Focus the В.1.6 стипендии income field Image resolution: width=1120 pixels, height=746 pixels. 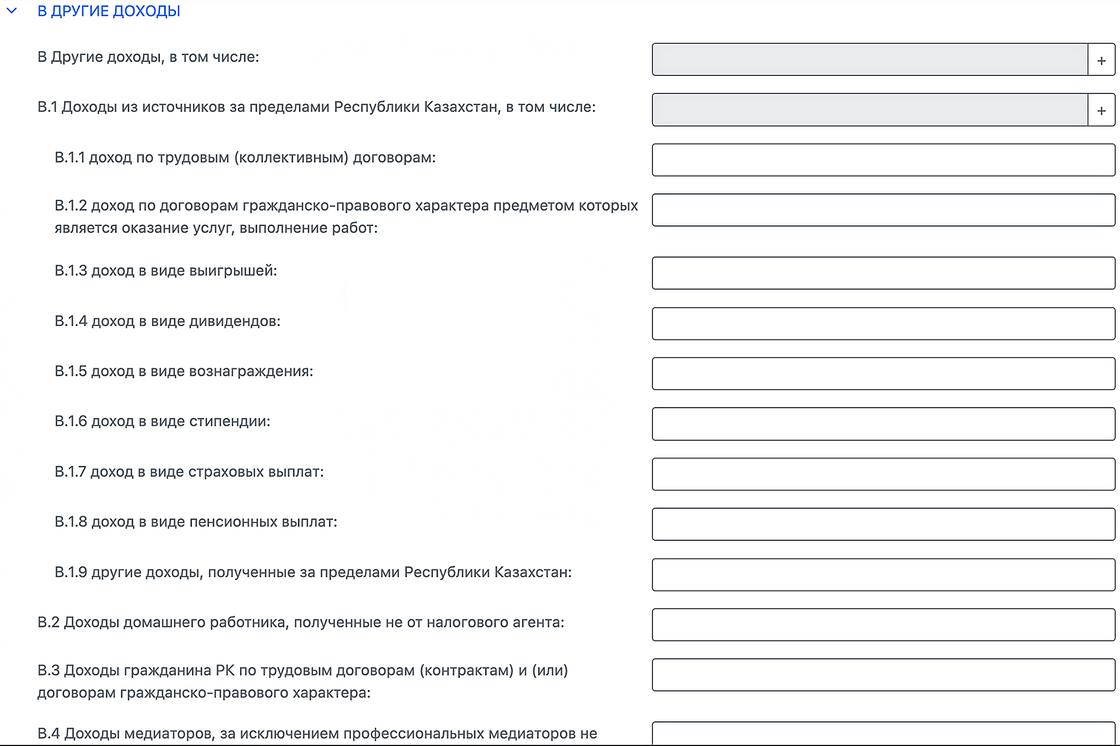[x=883, y=423]
